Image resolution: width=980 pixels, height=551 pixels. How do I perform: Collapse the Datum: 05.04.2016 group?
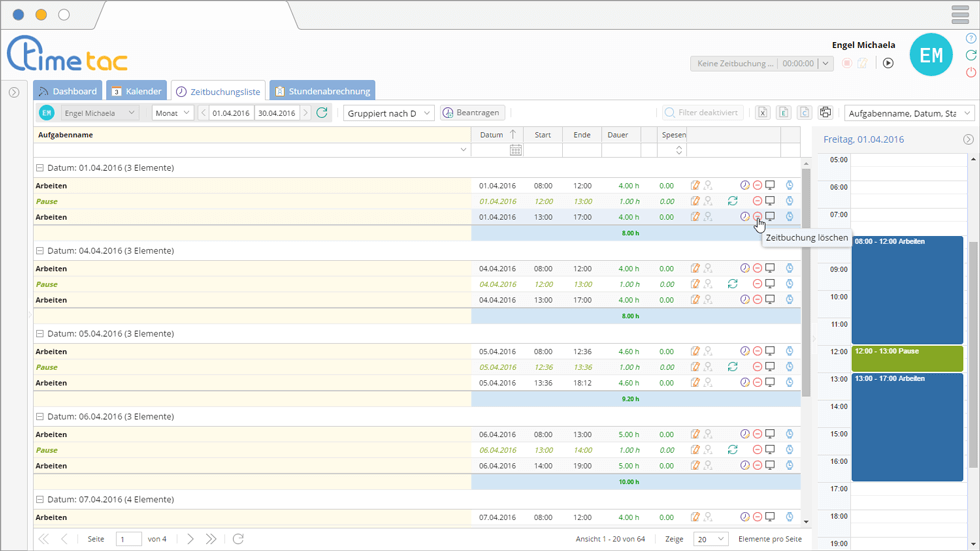click(40, 334)
